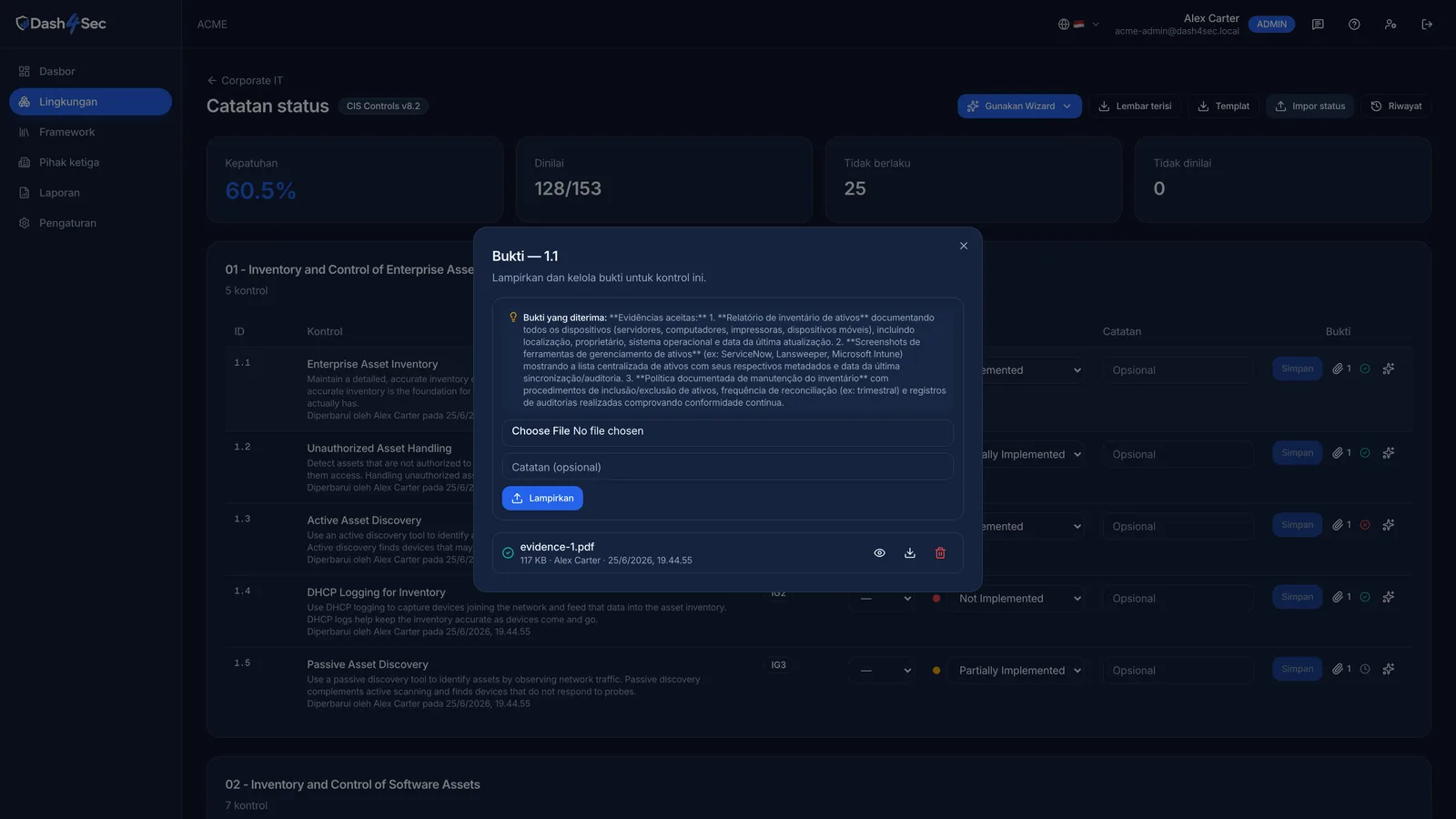Open the language selector globe
This screenshot has height=819, width=1456.
pos(1078,25)
